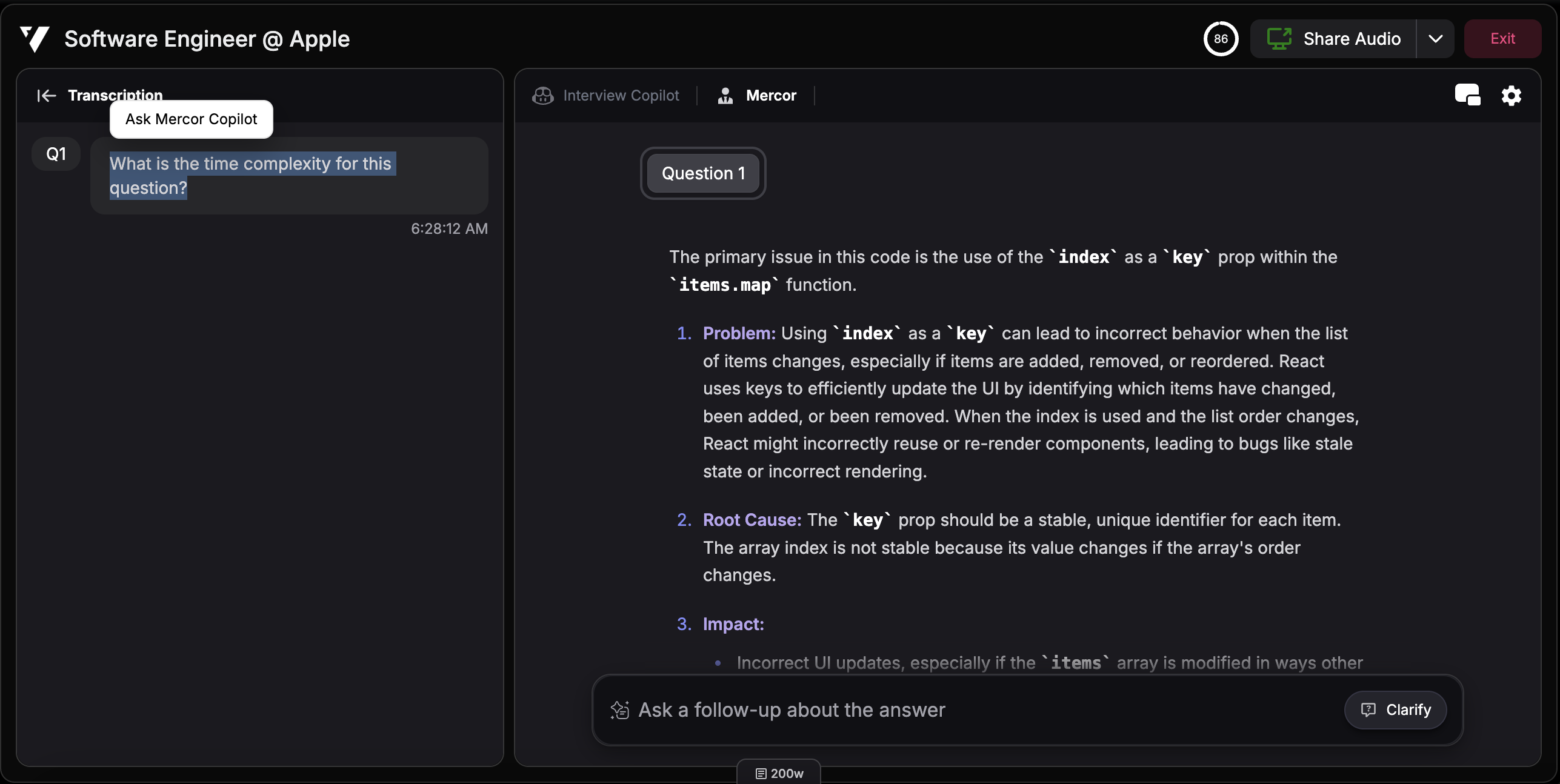The width and height of the screenshot is (1560, 784).
Task: Click the Interview Copilot robot icon
Action: [x=543, y=96]
